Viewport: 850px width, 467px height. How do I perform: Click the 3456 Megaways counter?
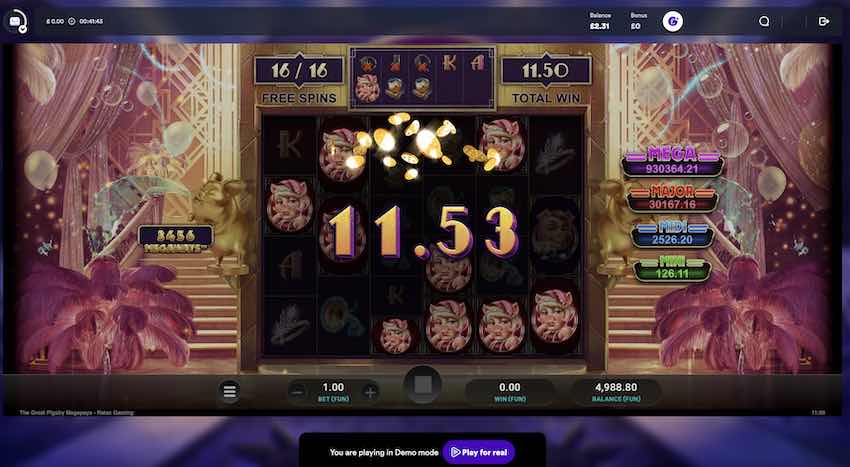pos(176,240)
